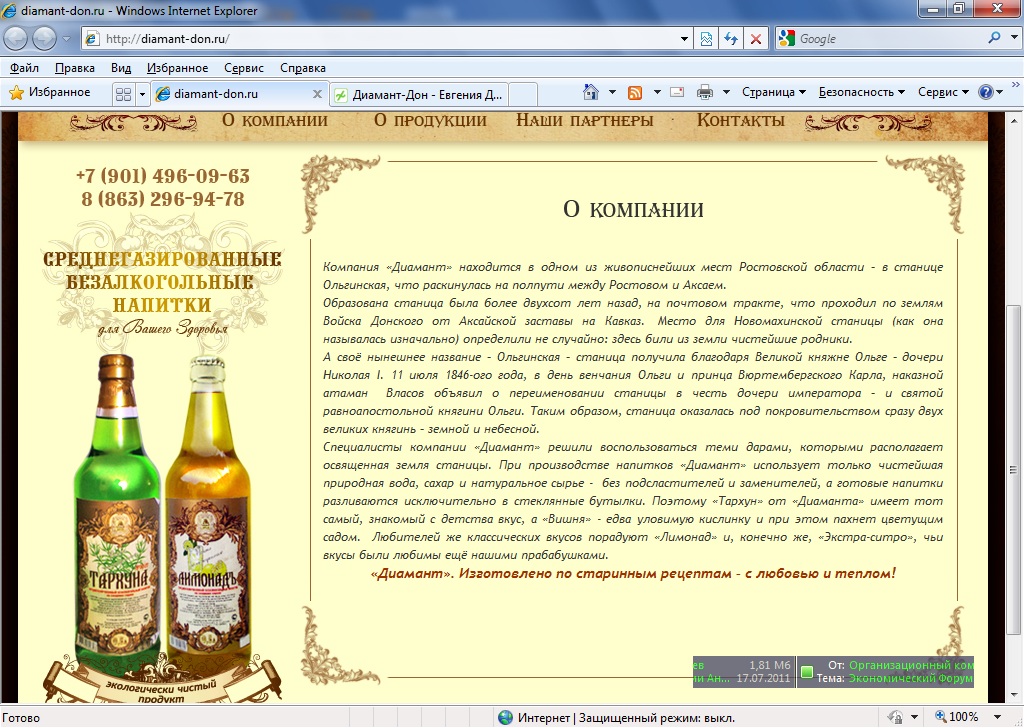Switch to Диамант-Дон - Евгения Д... tab
Viewport: 1024px width, 728px height.
[418, 95]
